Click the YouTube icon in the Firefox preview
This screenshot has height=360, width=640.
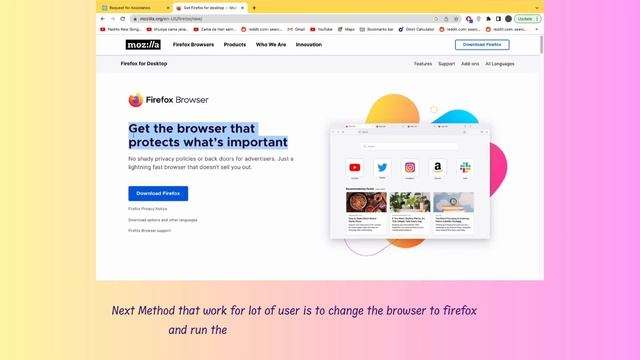[355, 167]
